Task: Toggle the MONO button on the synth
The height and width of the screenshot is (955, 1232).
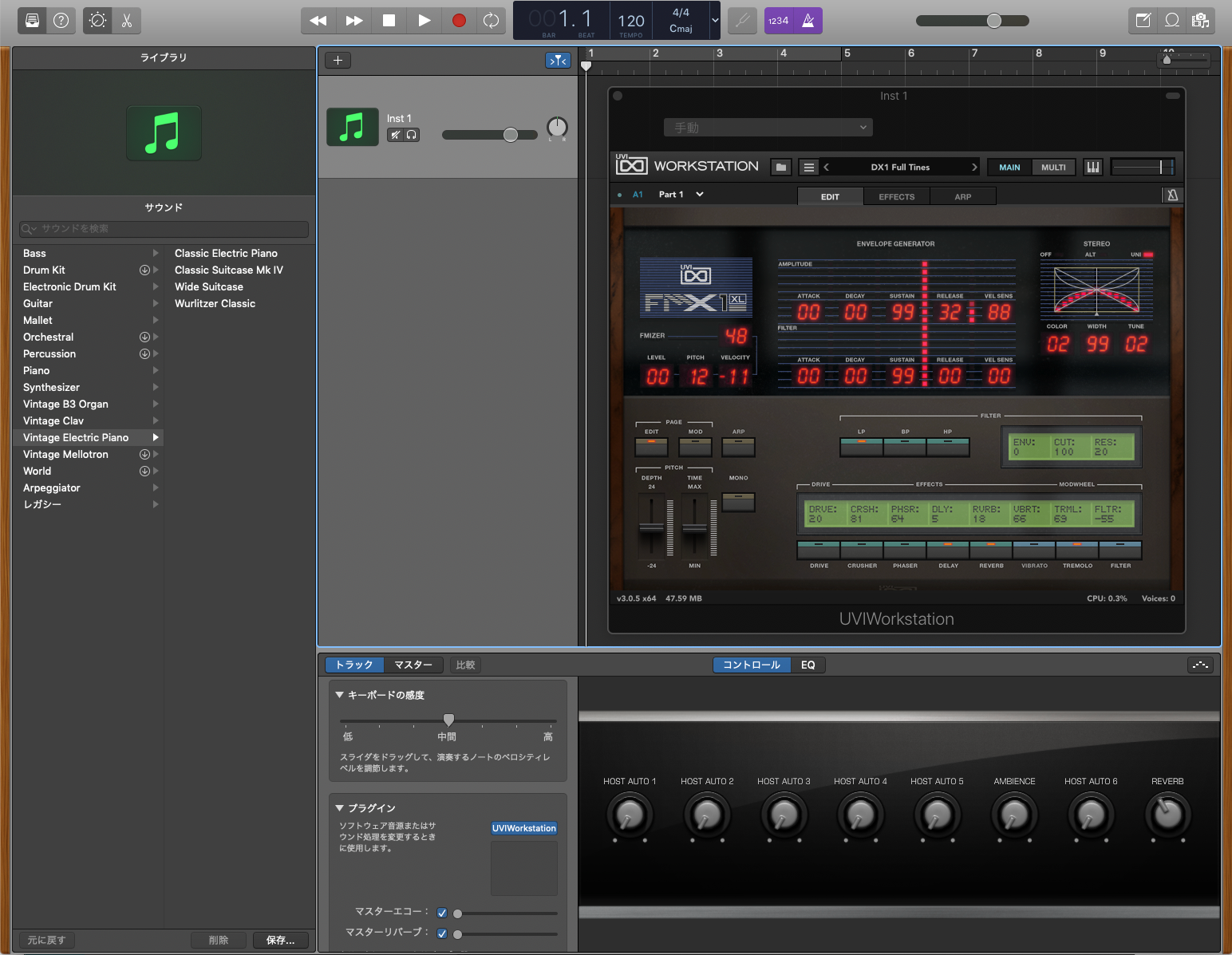Action: coord(738,502)
